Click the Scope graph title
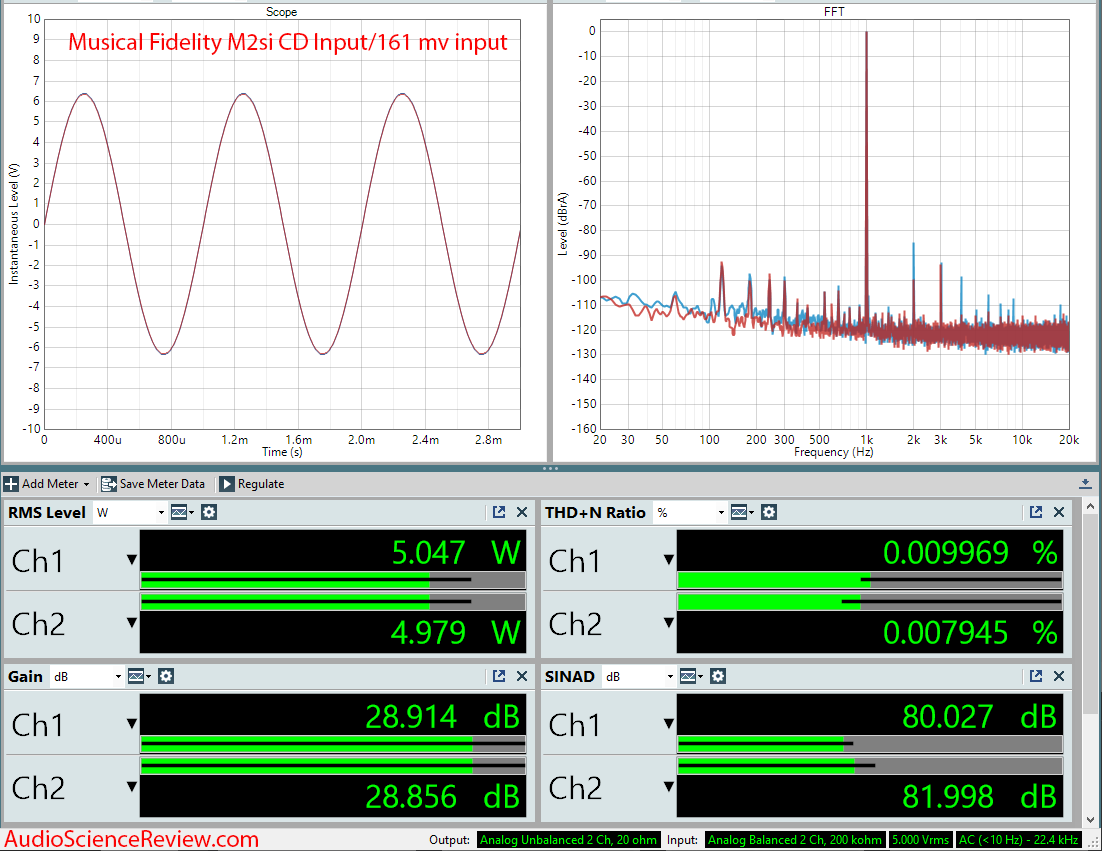The height and width of the screenshot is (851, 1102). pyautogui.click(x=281, y=12)
